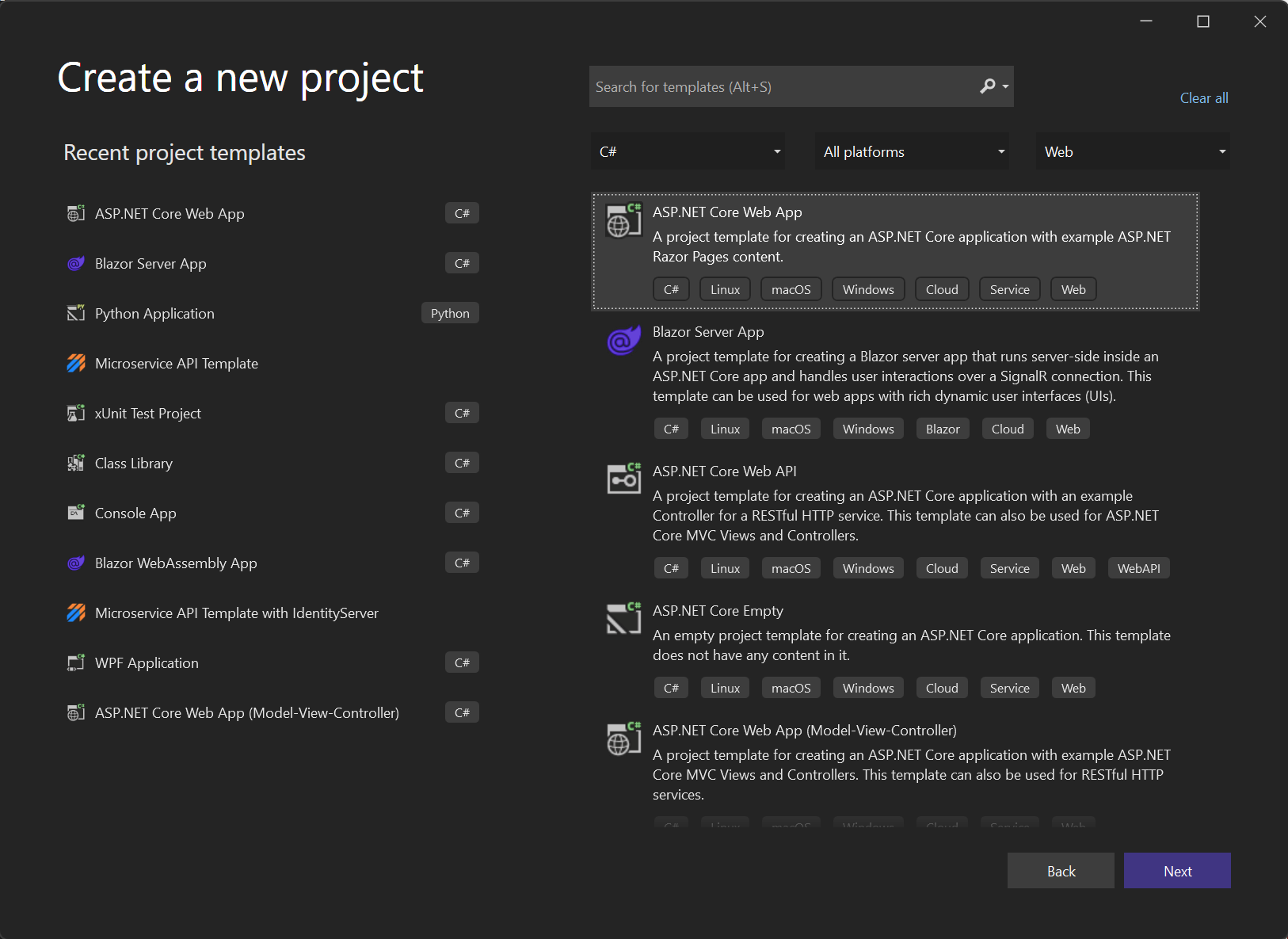
Task: Click the Model-View-Controller template icon in results
Action: (623, 738)
